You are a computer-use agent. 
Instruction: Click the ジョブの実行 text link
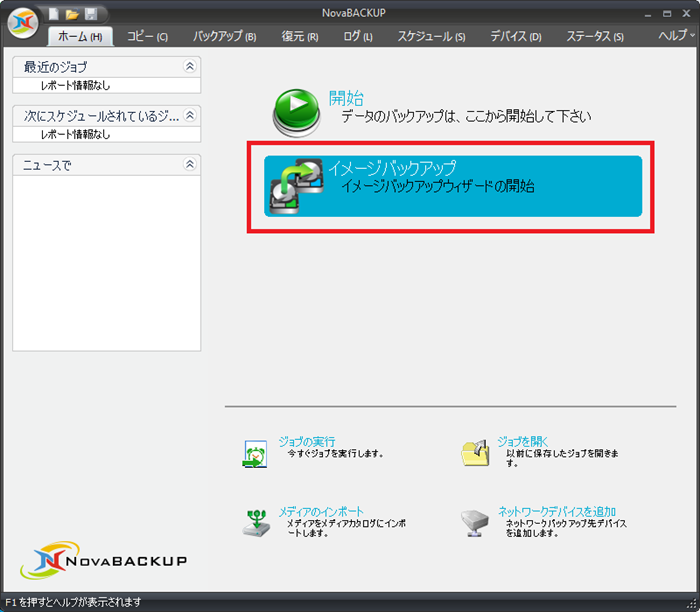click(306, 441)
